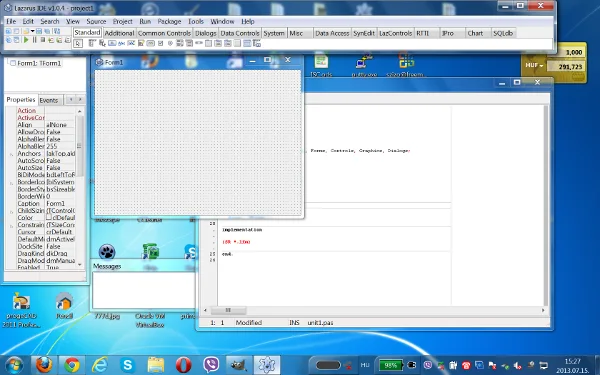Click the Lazarus icon in the taskbar
This screenshot has width=600, height=375.
tap(267, 365)
